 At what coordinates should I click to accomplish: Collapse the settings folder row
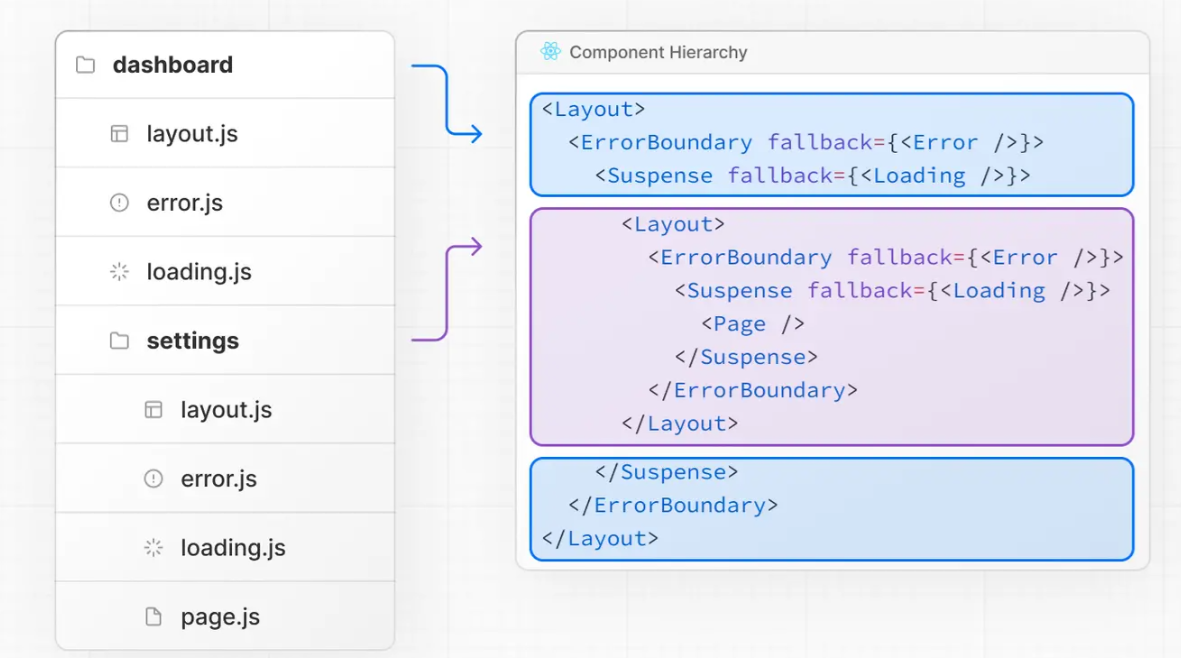(x=192, y=341)
